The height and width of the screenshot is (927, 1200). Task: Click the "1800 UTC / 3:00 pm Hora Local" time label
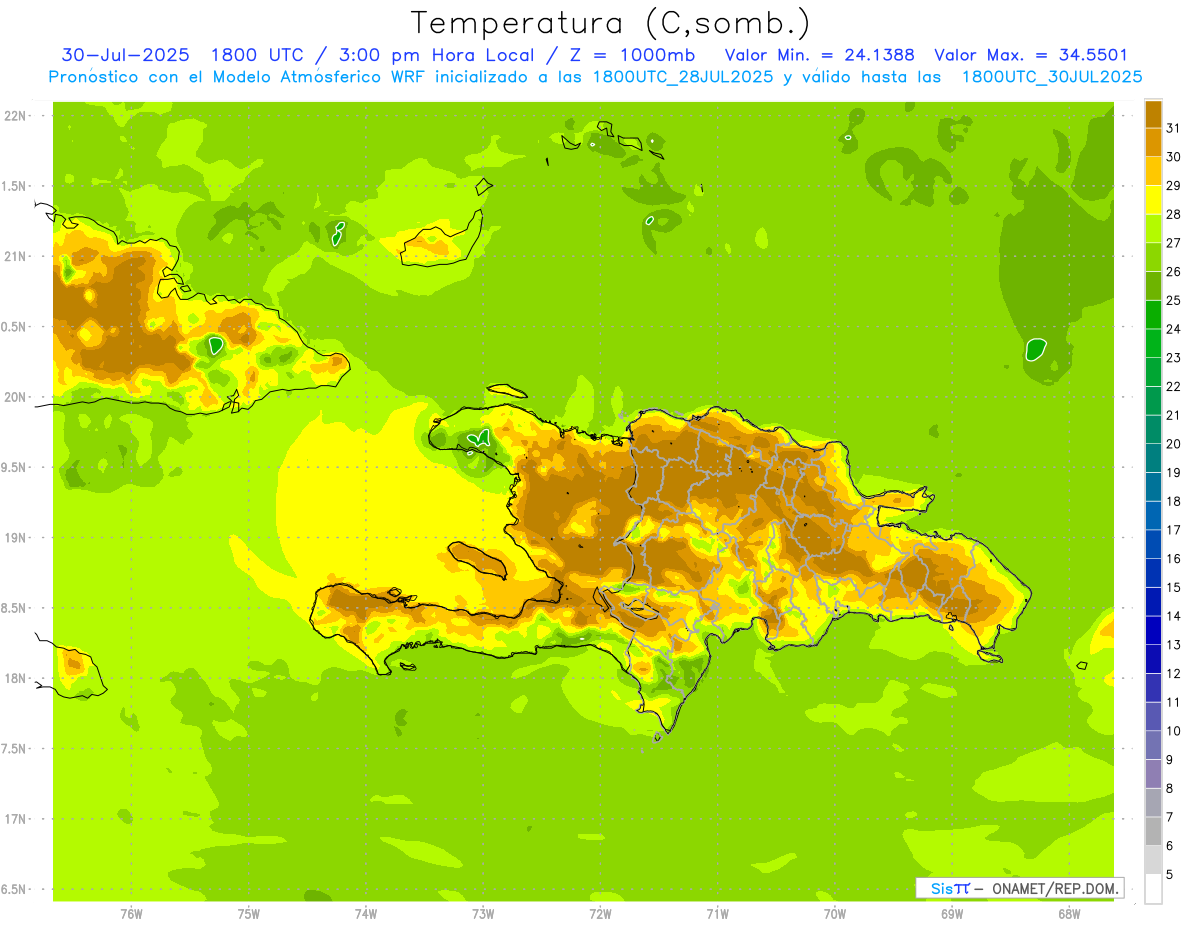click(x=389, y=54)
